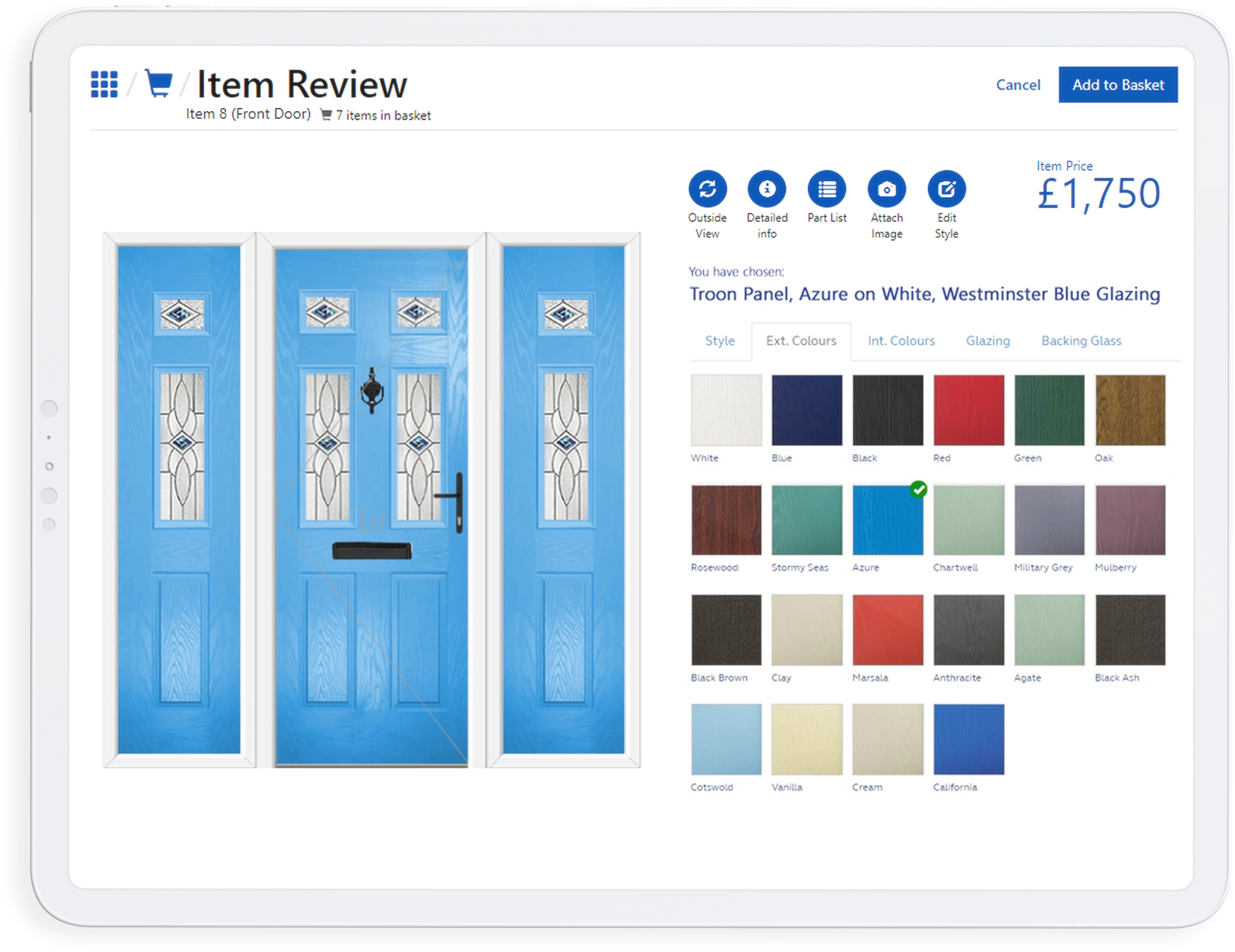Select the Green colour swatch
Image resolution: width=1235 pixels, height=952 pixels.
[x=1049, y=410]
